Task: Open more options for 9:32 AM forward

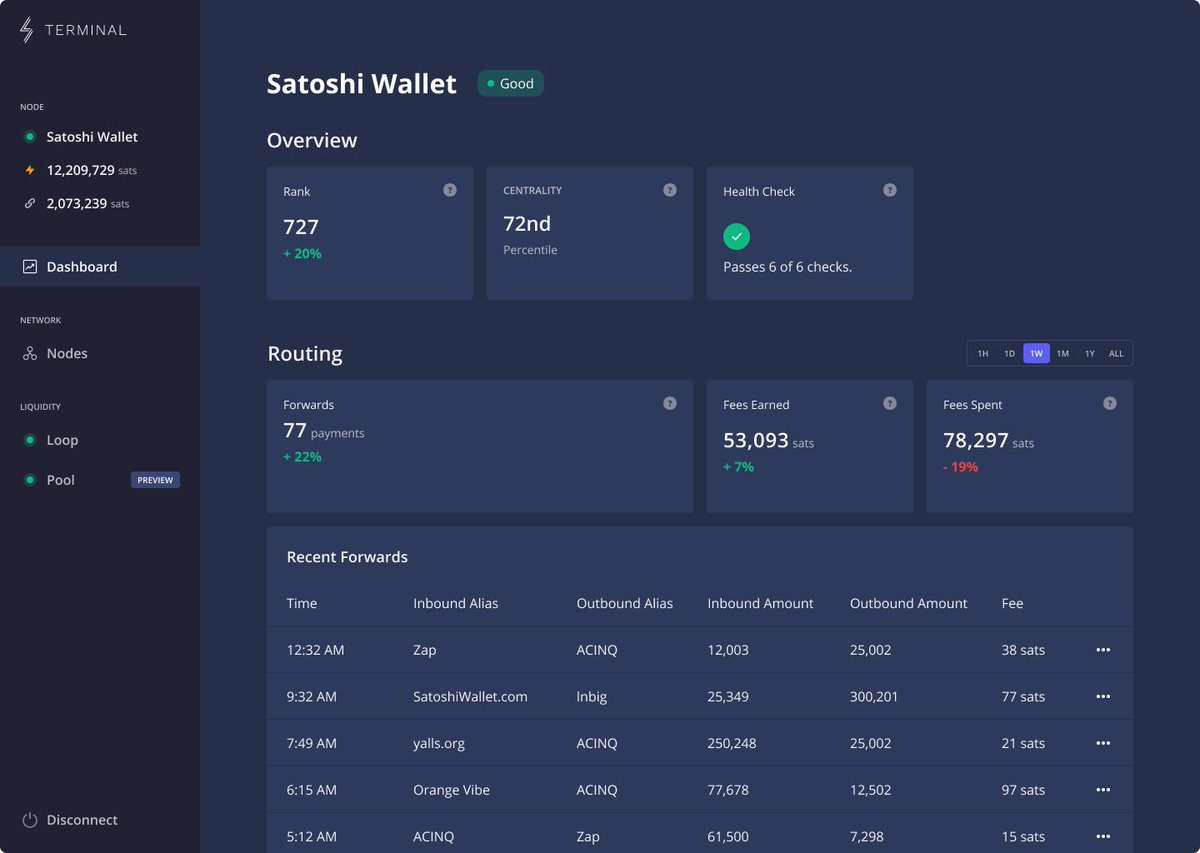Action: point(1103,697)
